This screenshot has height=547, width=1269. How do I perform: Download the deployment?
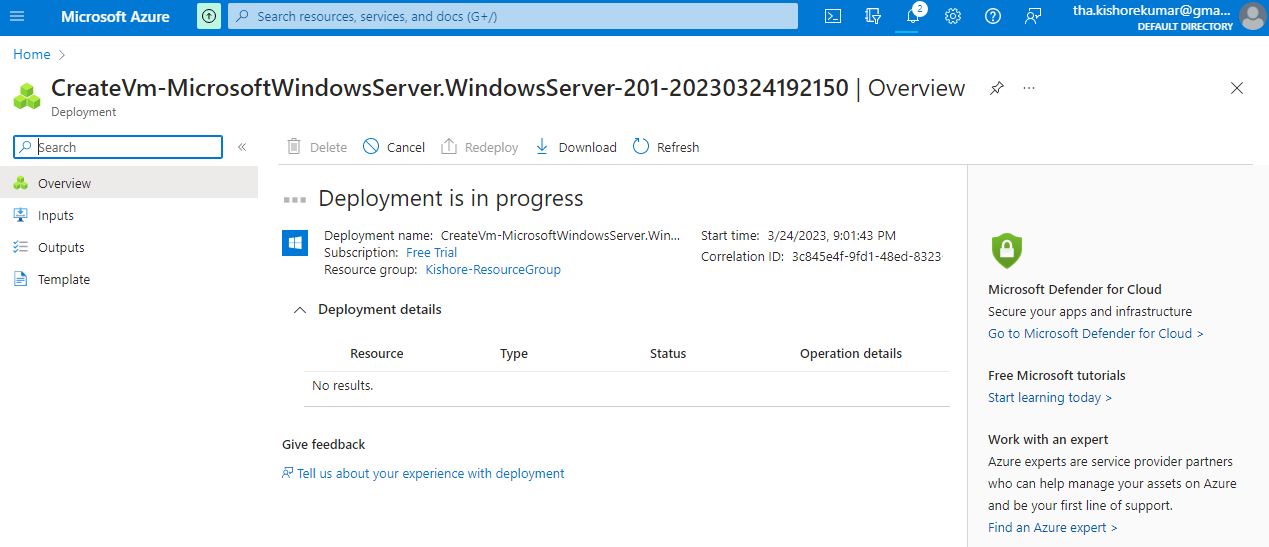pos(576,147)
